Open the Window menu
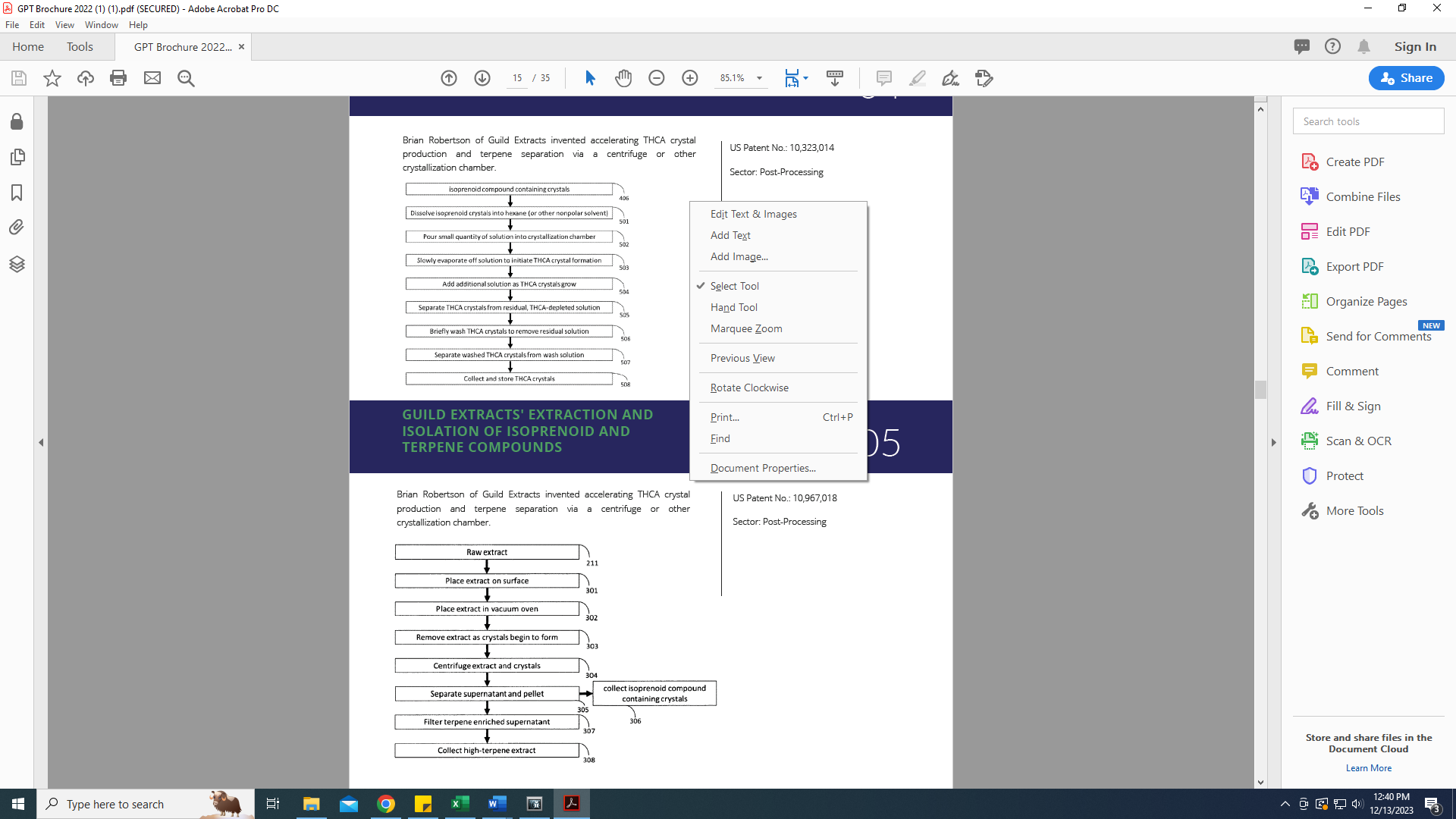 102,25
